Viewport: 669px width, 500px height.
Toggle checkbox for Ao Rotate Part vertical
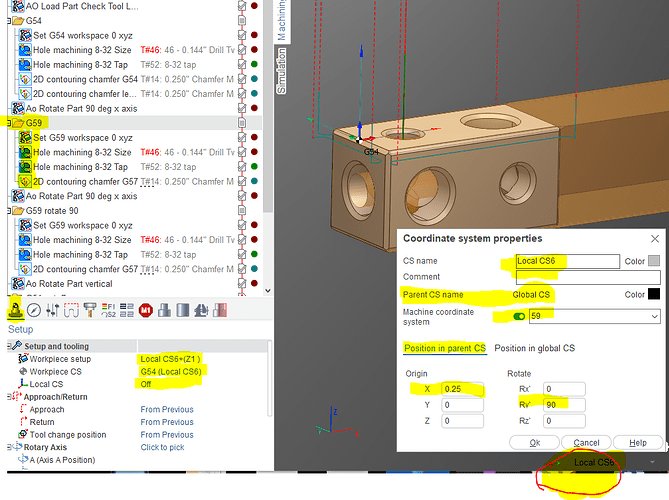click(243, 283)
